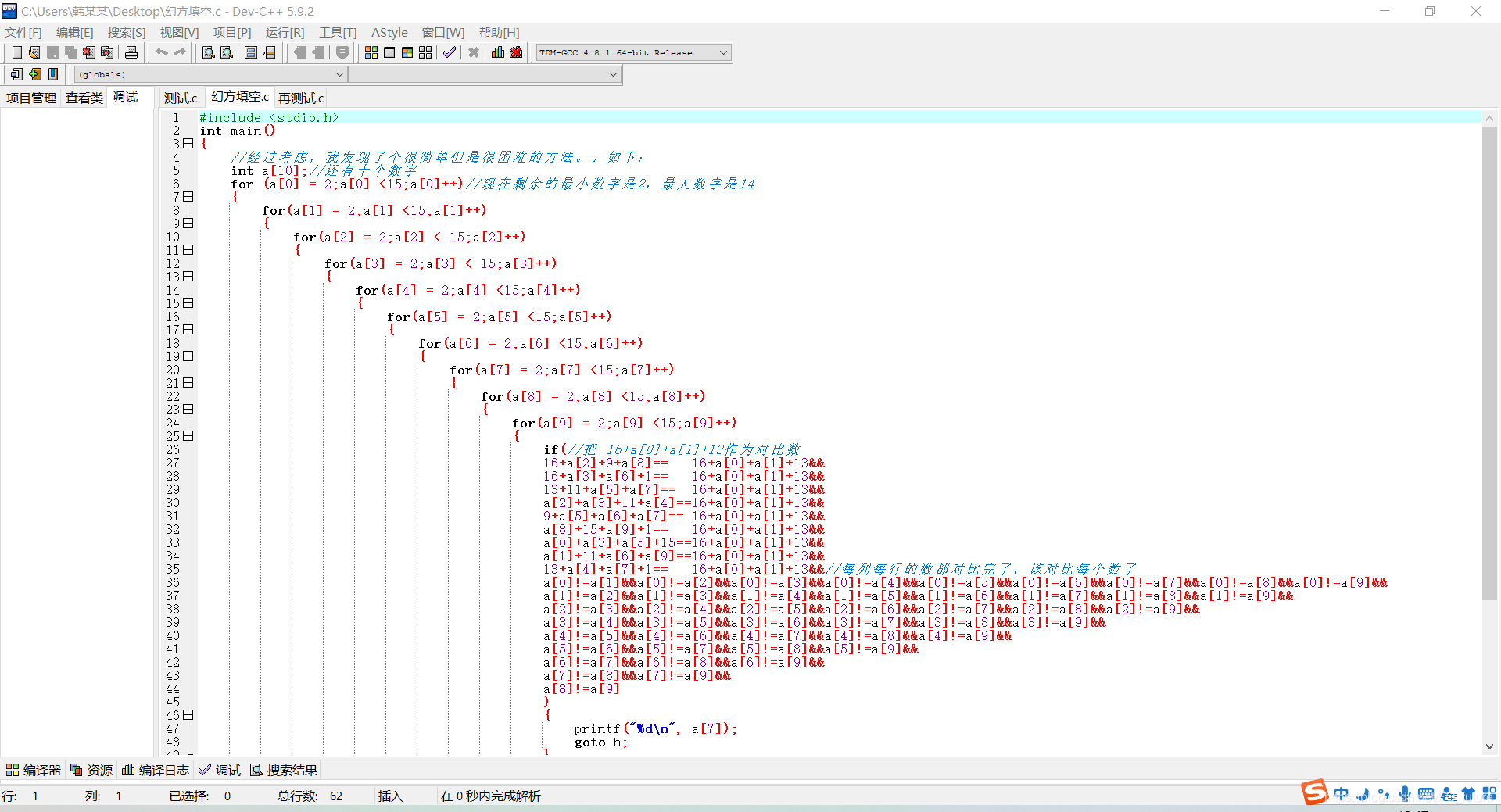Click the Delete profiling information icon
Viewport: 1501px width, 812px height.
tap(516, 52)
